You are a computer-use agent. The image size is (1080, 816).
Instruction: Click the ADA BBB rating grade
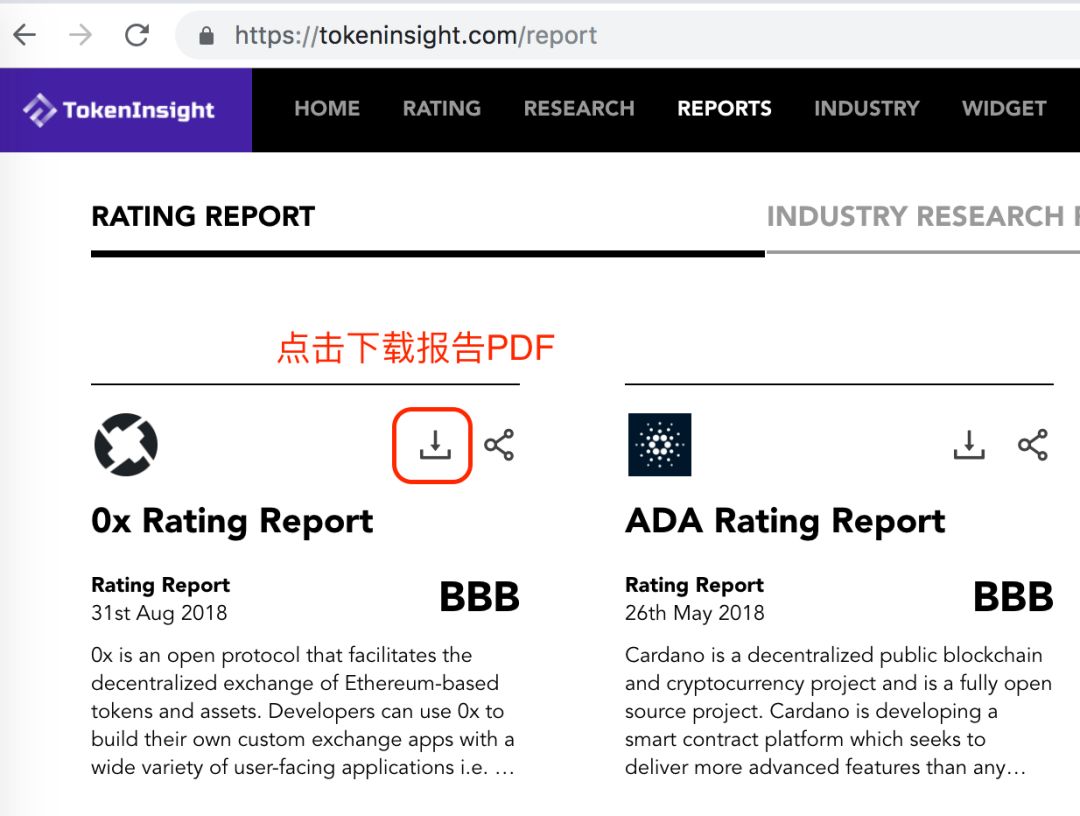1013,596
